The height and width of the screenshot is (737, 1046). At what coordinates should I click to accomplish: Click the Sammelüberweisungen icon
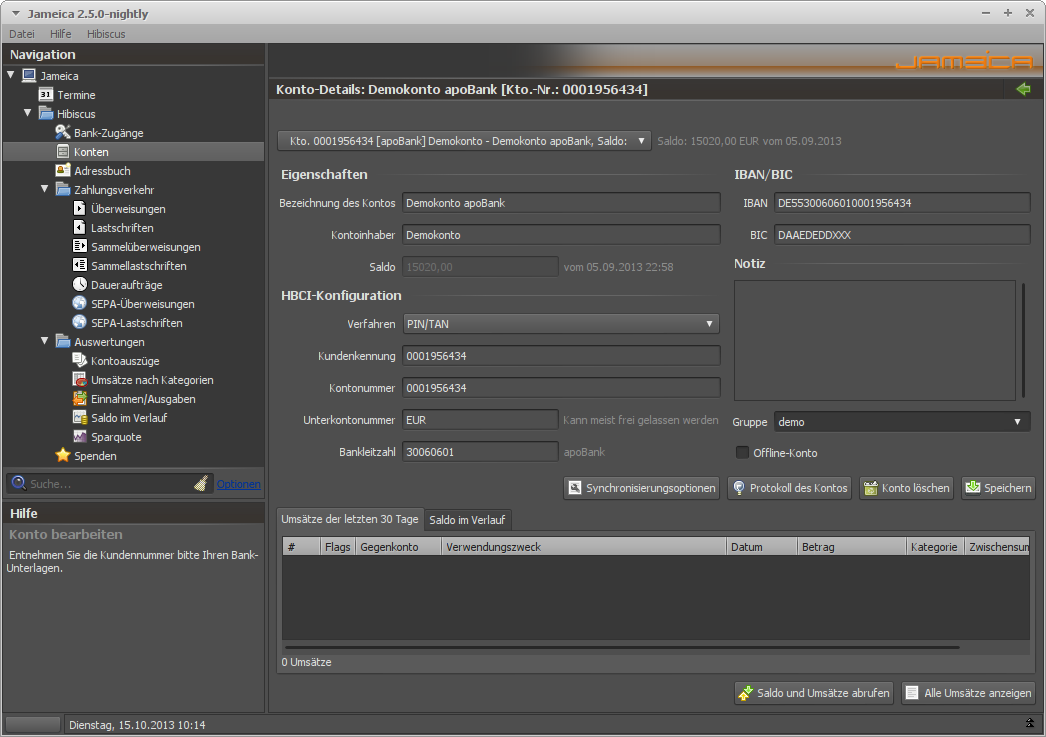79,246
